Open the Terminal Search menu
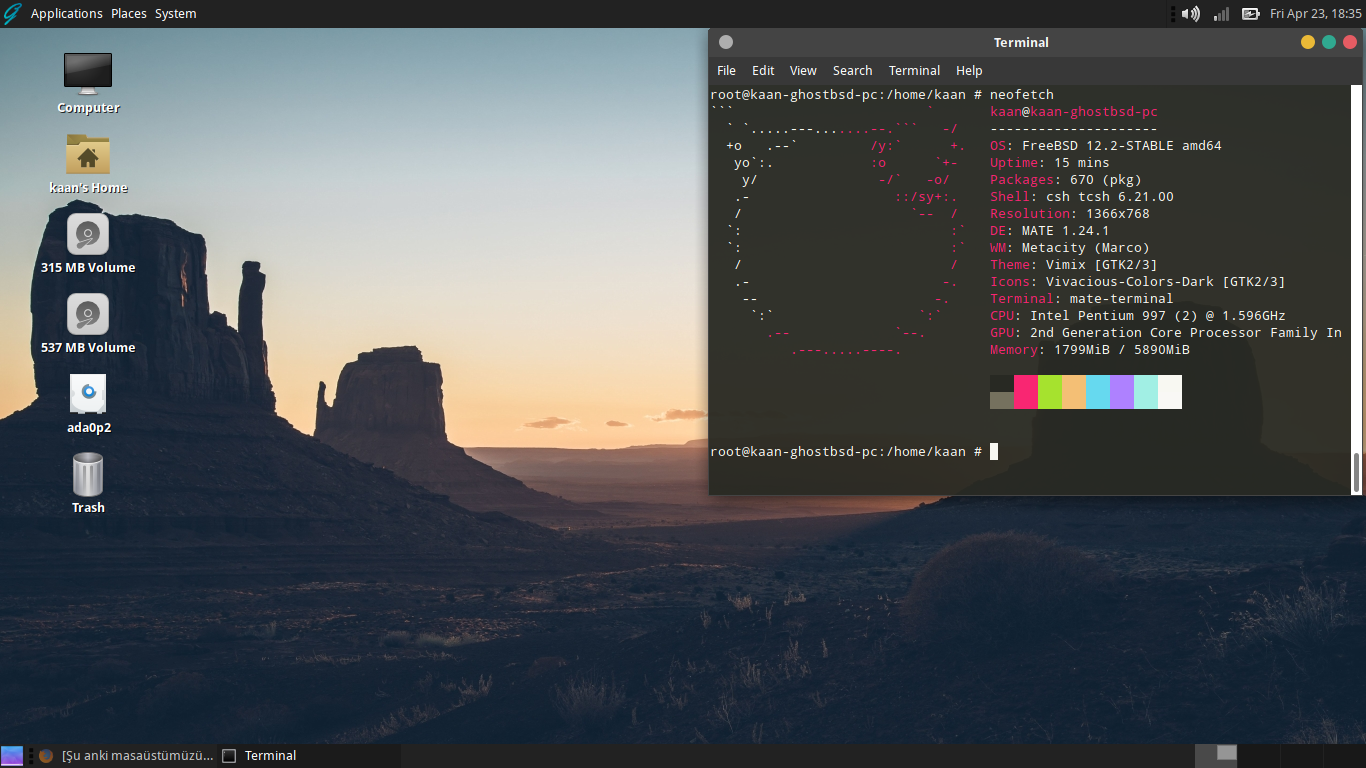The image size is (1366, 768). click(x=852, y=71)
